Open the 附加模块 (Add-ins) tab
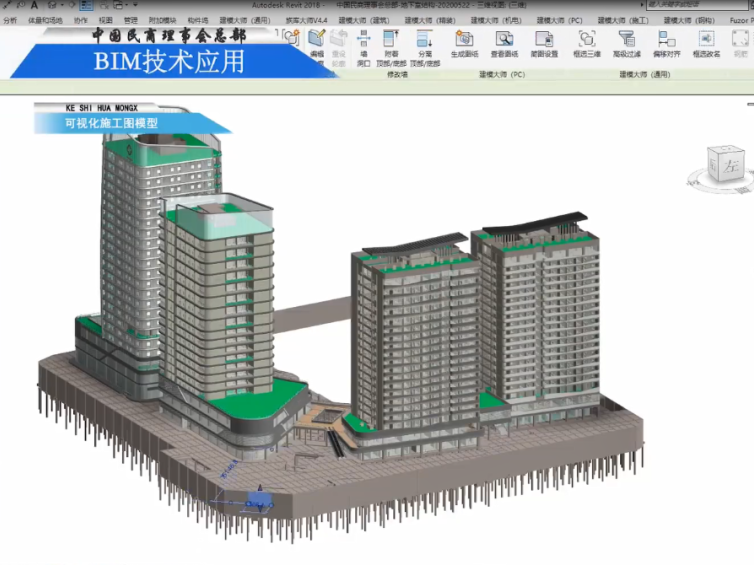The height and width of the screenshot is (565, 754). click(163, 19)
